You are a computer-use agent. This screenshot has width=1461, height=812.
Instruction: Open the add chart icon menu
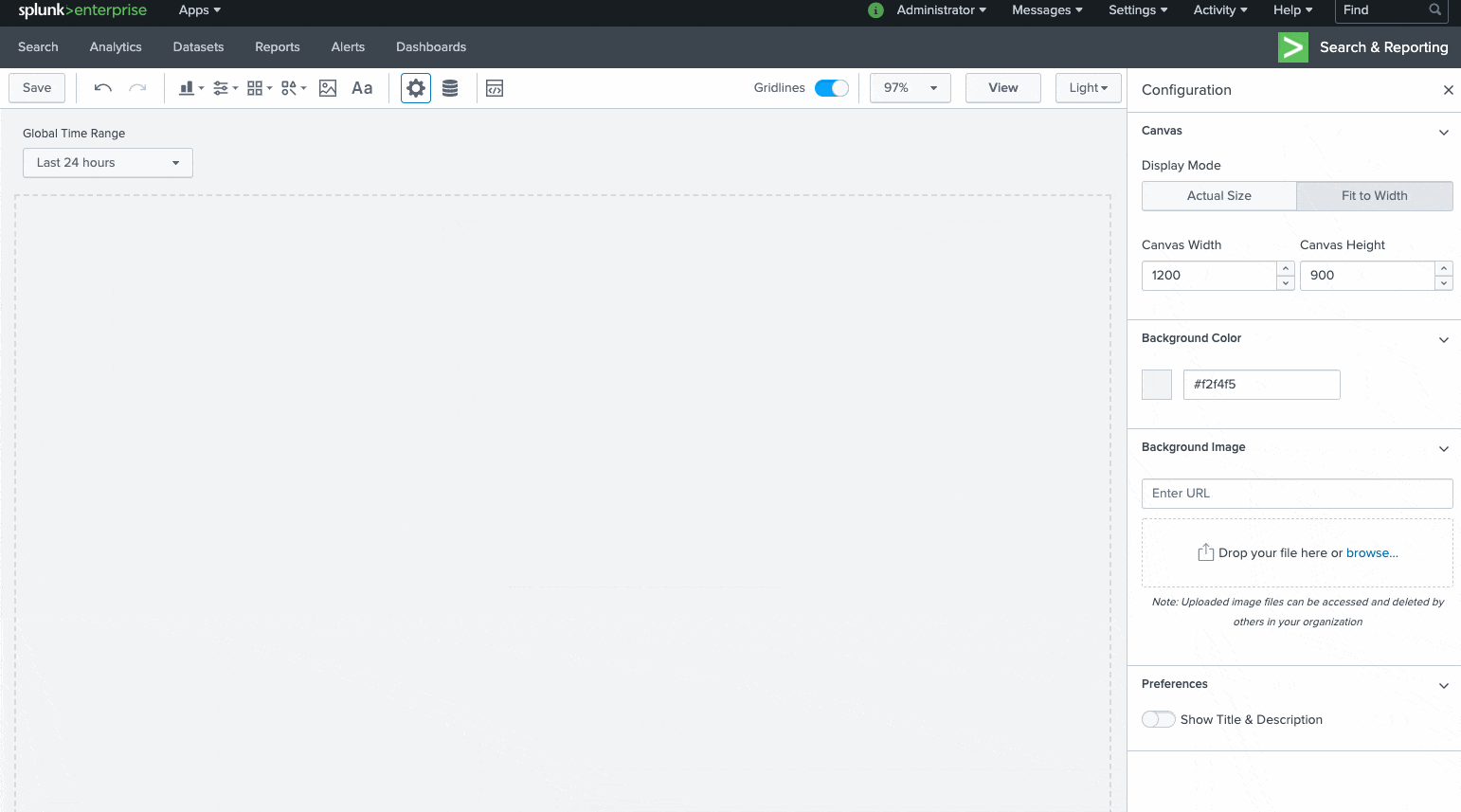click(x=191, y=88)
